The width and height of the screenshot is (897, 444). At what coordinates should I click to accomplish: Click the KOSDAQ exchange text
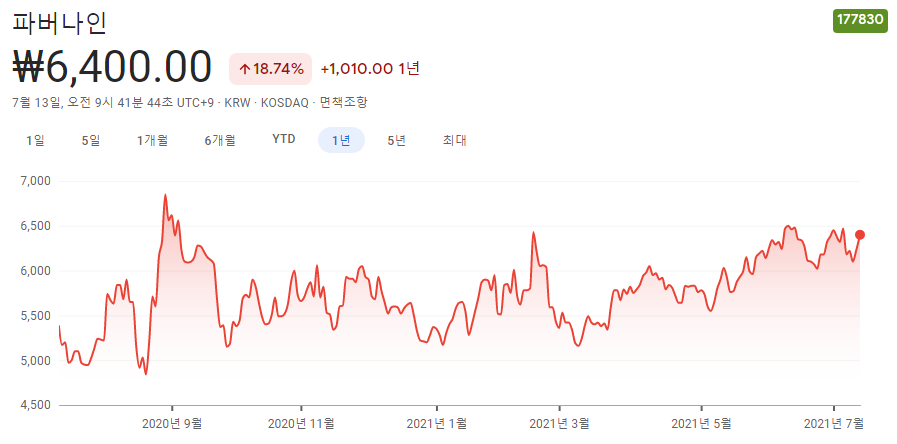click(x=284, y=104)
